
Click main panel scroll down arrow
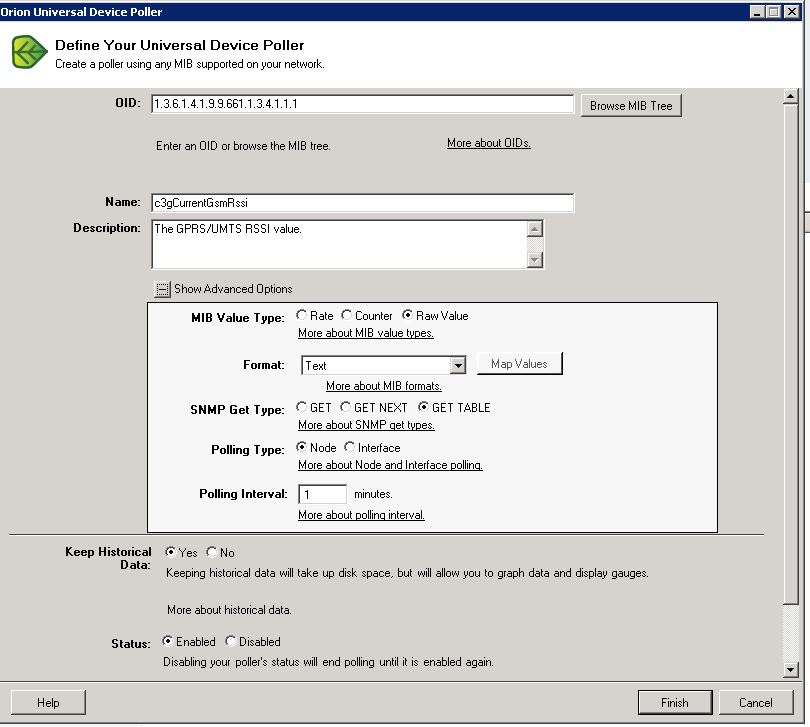(x=790, y=670)
